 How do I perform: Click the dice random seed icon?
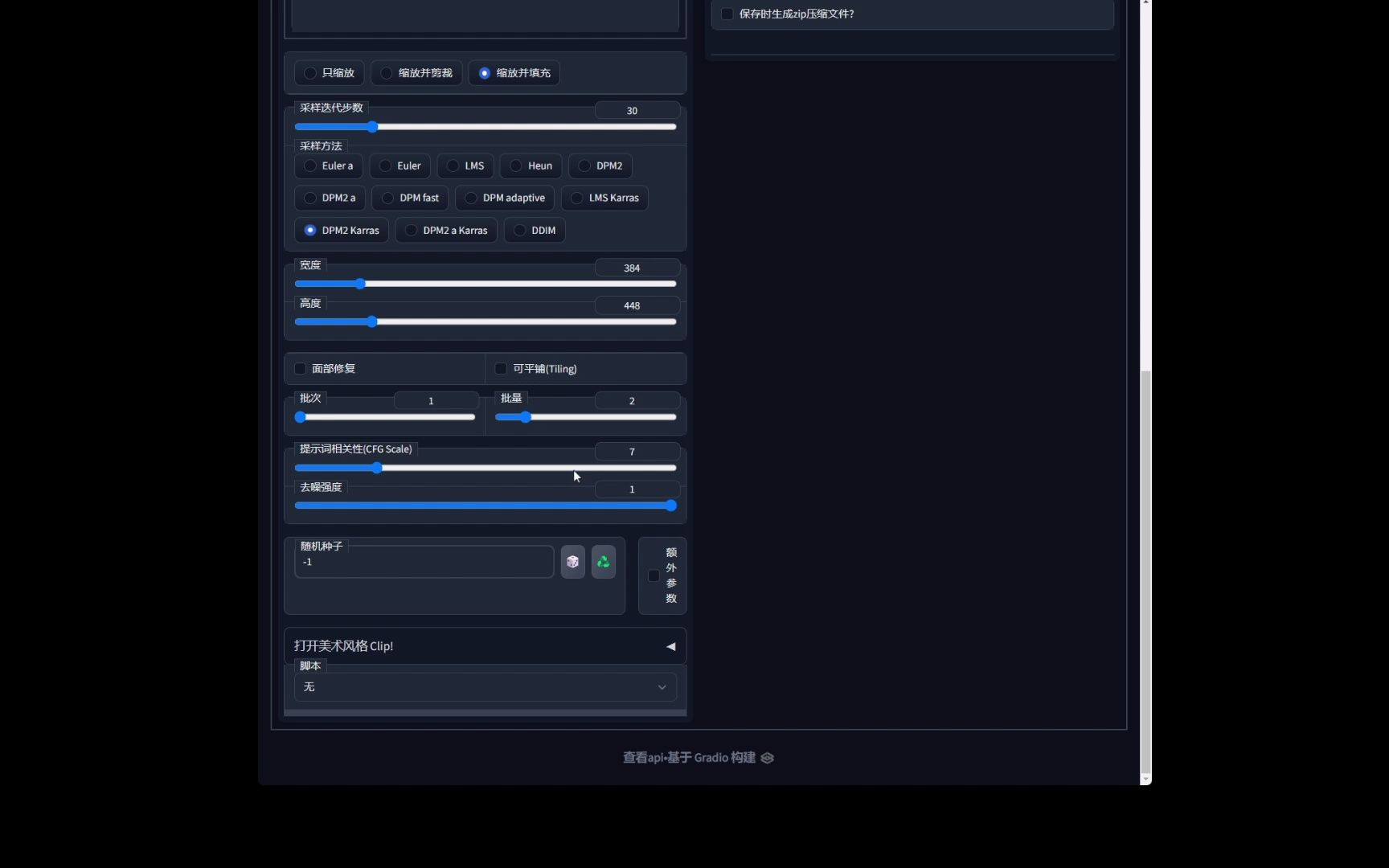[x=572, y=562]
